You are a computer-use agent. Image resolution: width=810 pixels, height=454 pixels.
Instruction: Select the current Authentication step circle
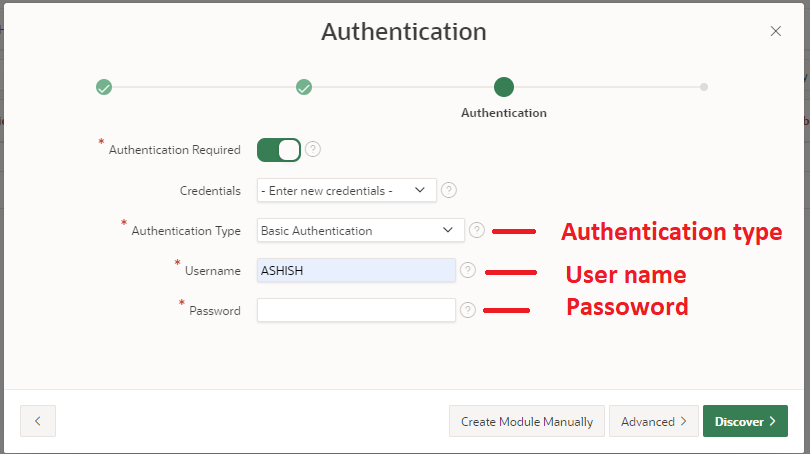[x=504, y=87]
